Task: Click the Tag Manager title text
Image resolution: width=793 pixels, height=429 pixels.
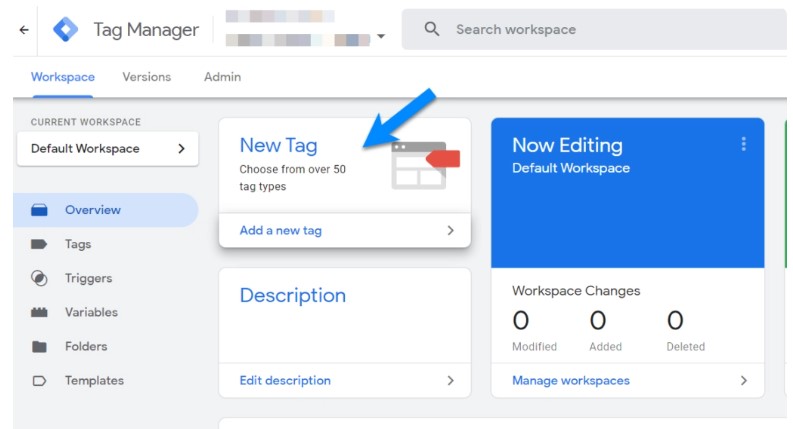Action: point(146,30)
